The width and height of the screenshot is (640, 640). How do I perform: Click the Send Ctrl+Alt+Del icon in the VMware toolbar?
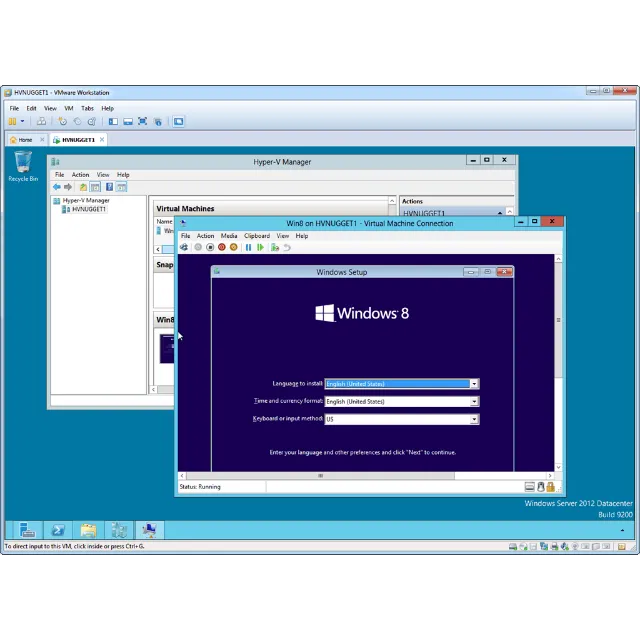(x=41, y=121)
